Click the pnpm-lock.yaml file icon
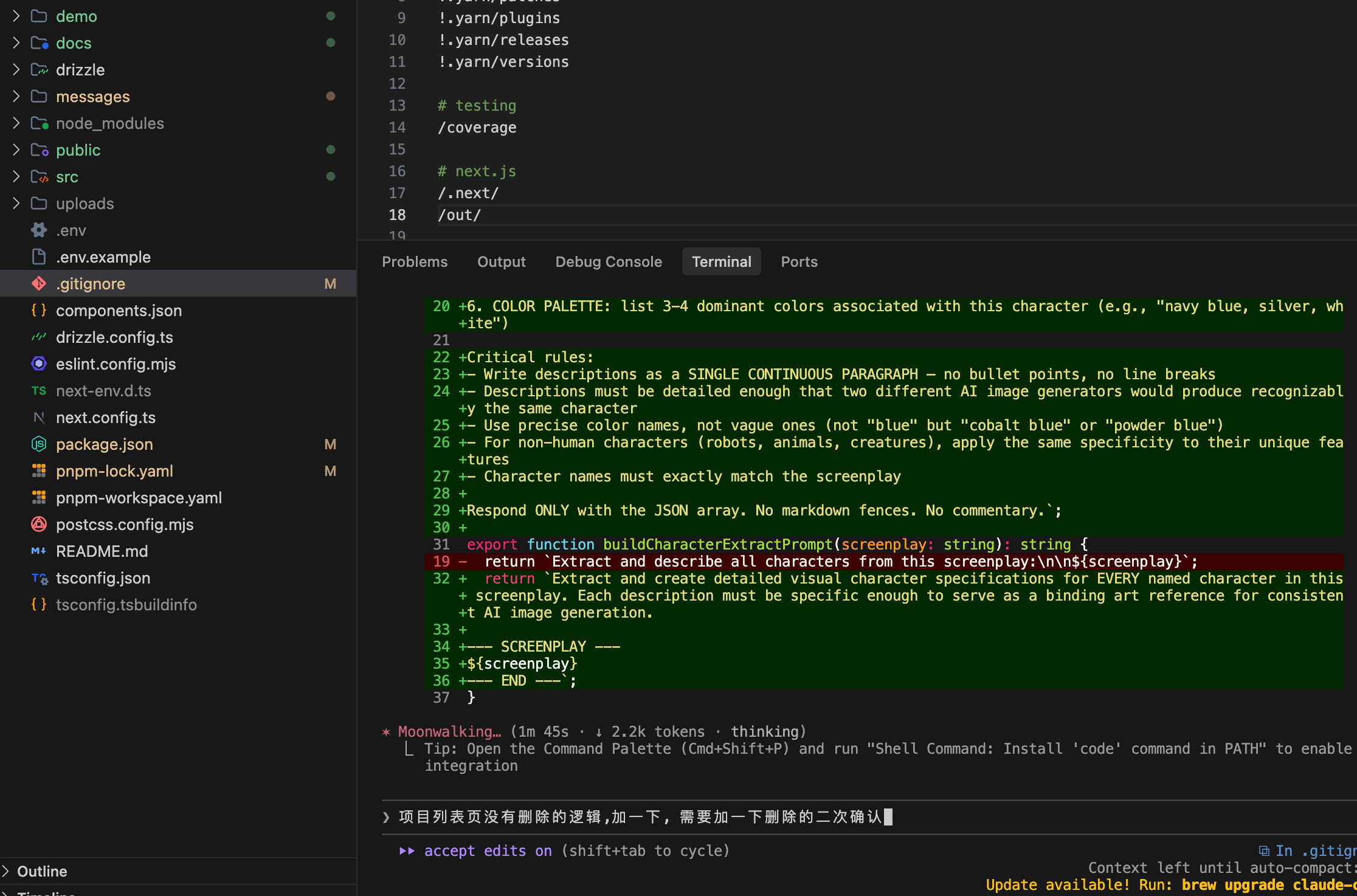The height and width of the screenshot is (896, 1357). pyautogui.click(x=39, y=471)
